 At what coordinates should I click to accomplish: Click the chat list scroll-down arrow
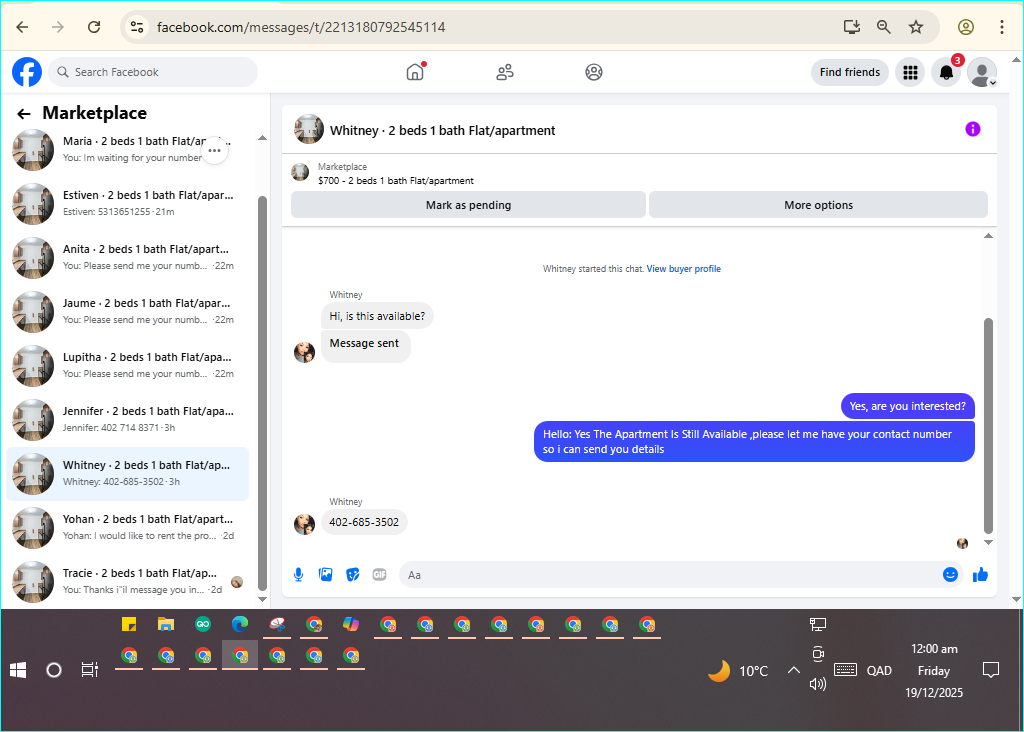(x=263, y=599)
